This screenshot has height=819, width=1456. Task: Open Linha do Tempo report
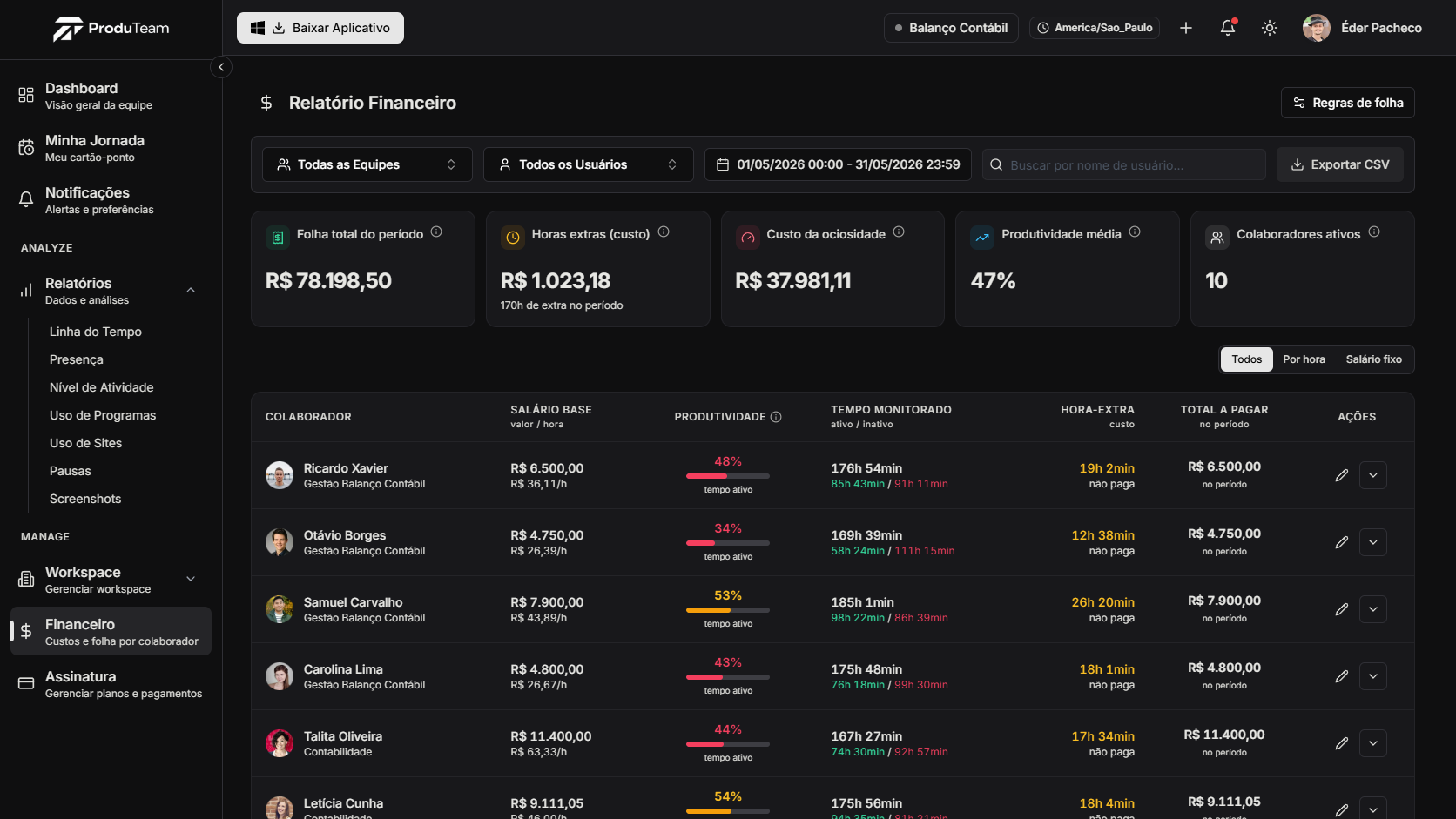tap(96, 332)
